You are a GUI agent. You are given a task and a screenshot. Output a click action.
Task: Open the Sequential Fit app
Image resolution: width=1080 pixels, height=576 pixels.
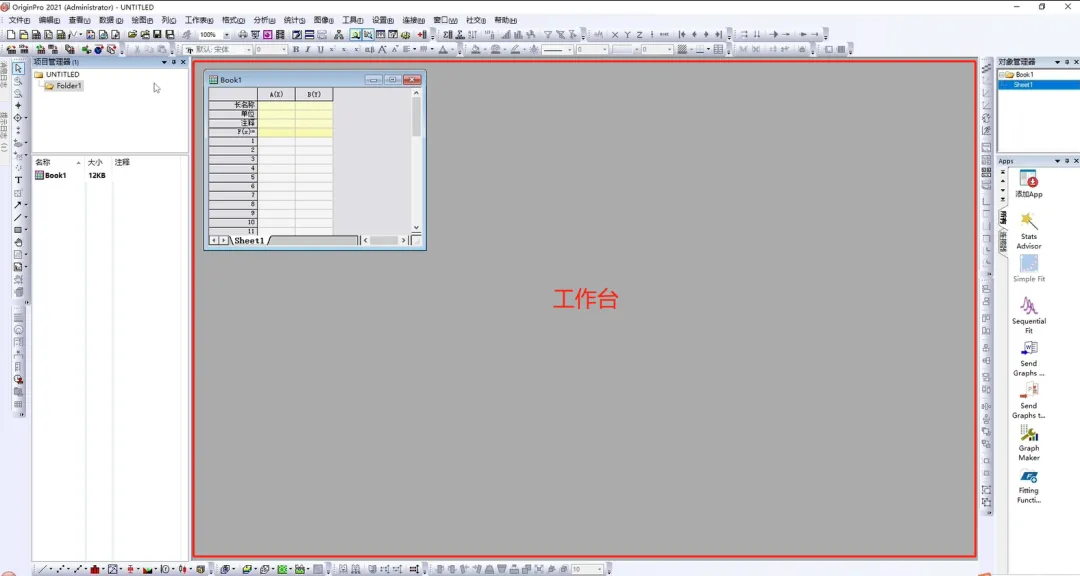point(1028,314)
